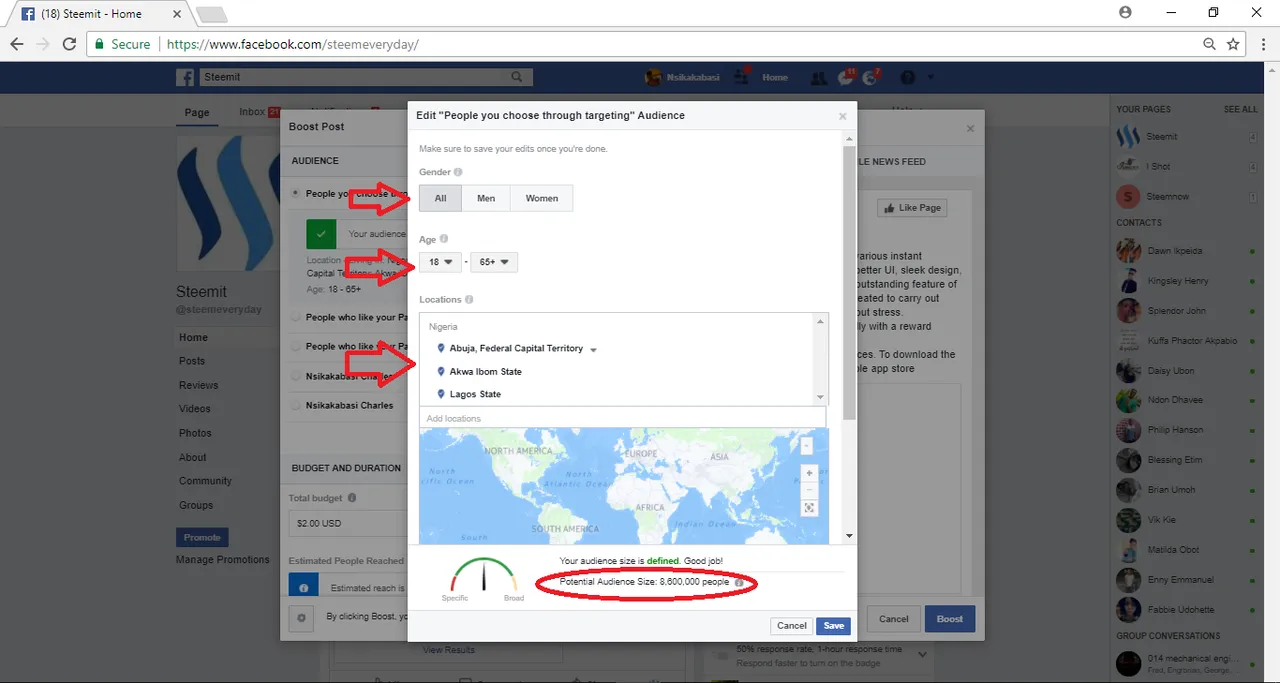Go to Posts in page sidebar
The height and width of the screenshot is (683, 1280).
point(192,361)
